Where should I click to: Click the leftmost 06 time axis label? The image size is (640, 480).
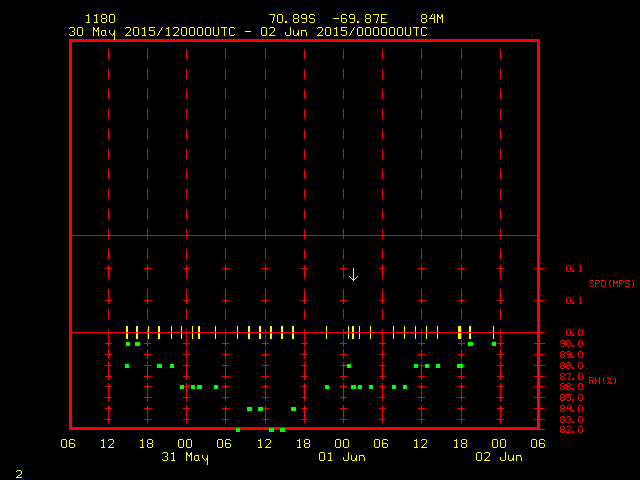[68, 444]
